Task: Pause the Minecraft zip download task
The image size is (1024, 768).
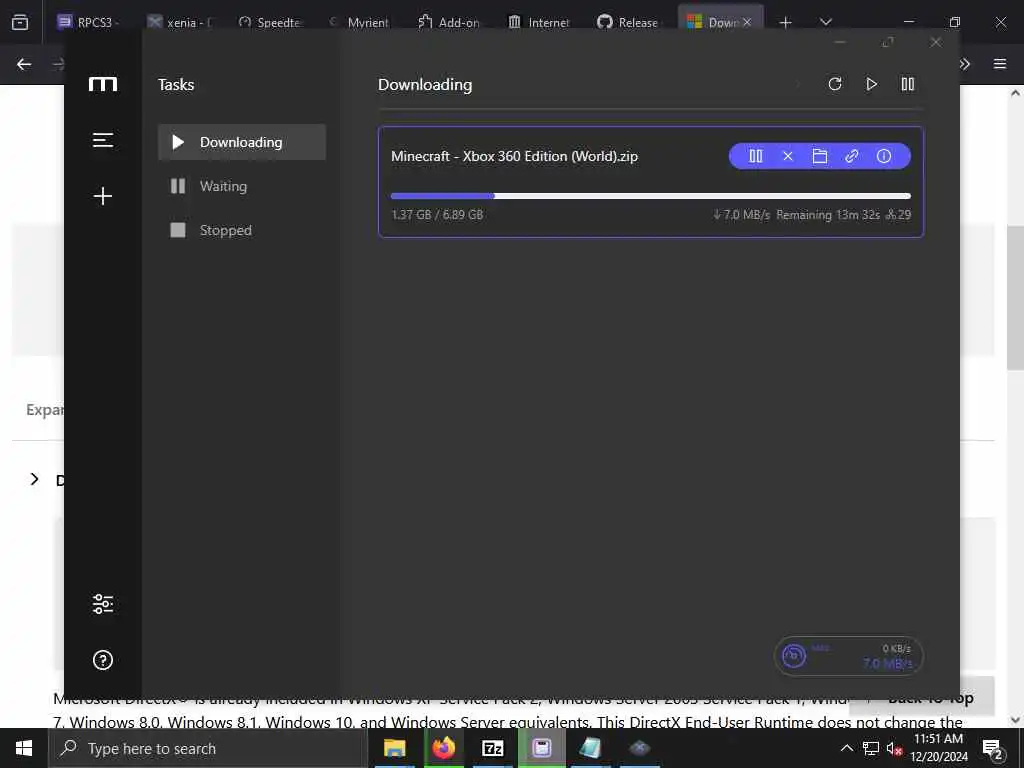Action: click(x=756, y=156)
